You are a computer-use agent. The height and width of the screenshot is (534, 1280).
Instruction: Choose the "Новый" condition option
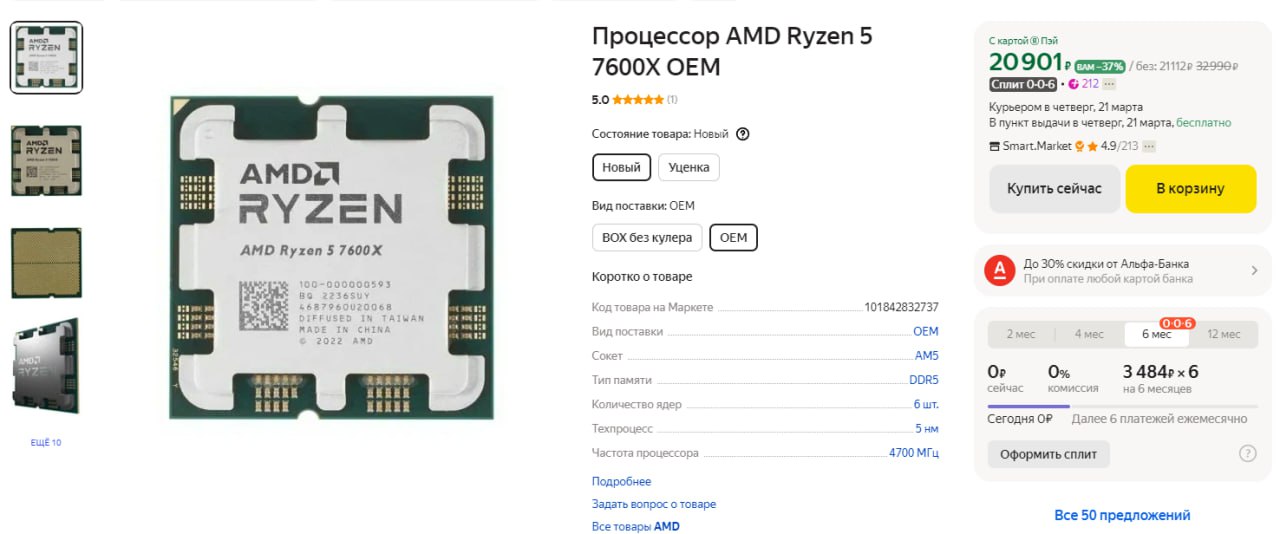(621, 167)
